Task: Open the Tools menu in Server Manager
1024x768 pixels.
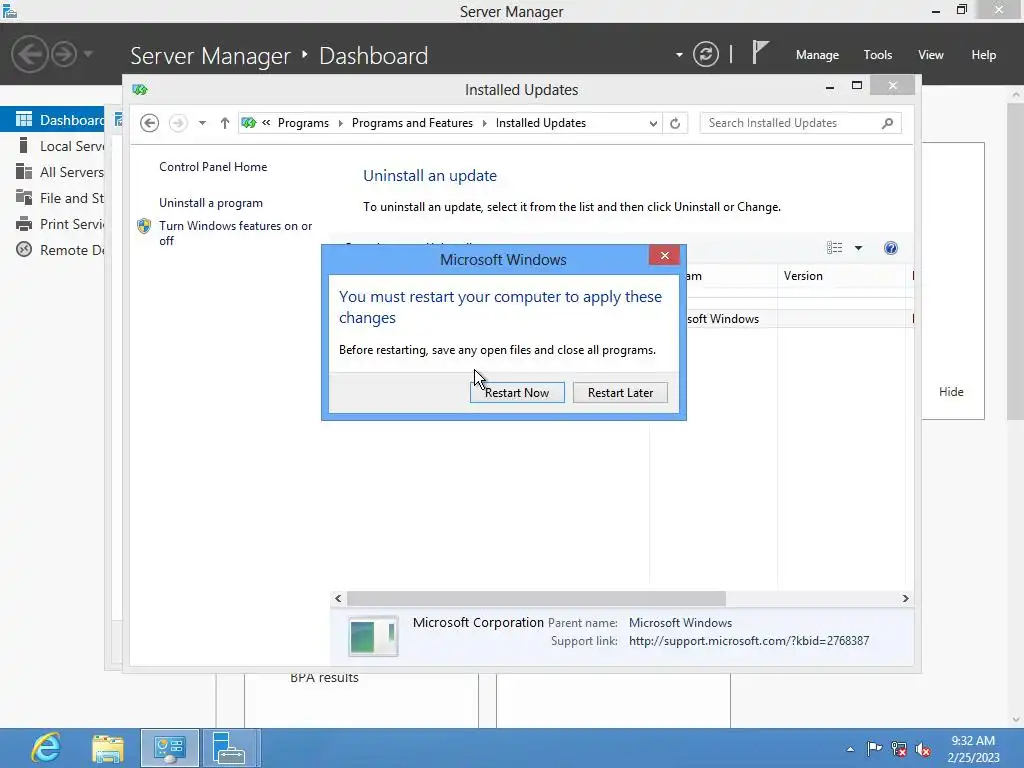Action: pyautogui.click(x=877, y=55)
